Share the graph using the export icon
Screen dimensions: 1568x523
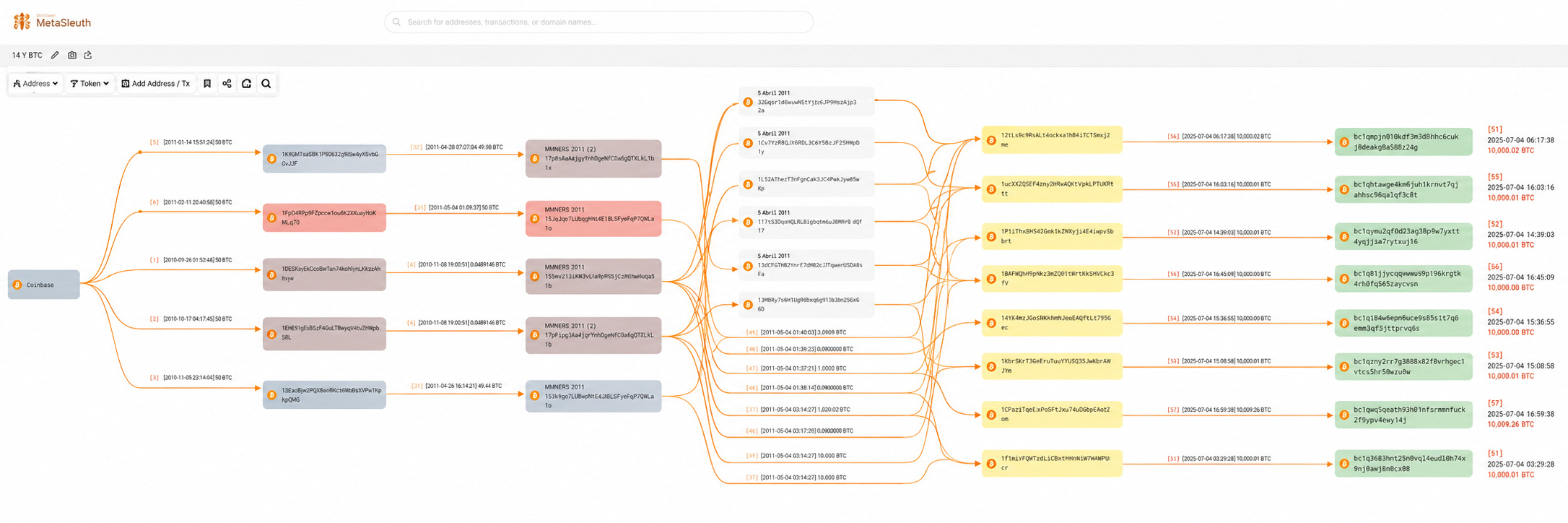coord(88,55)
